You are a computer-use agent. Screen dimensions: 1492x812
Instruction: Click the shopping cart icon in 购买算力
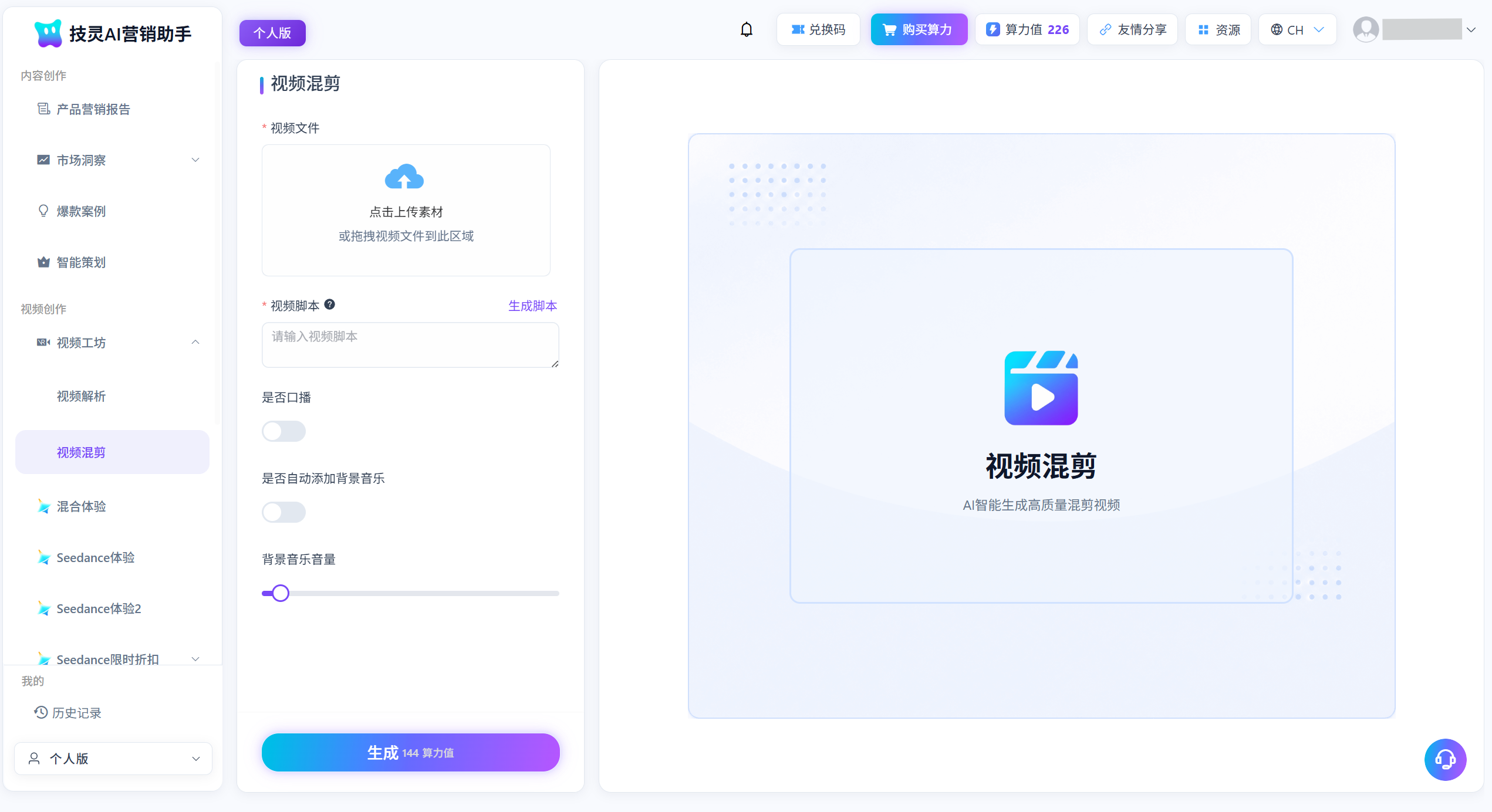[890, 30]
